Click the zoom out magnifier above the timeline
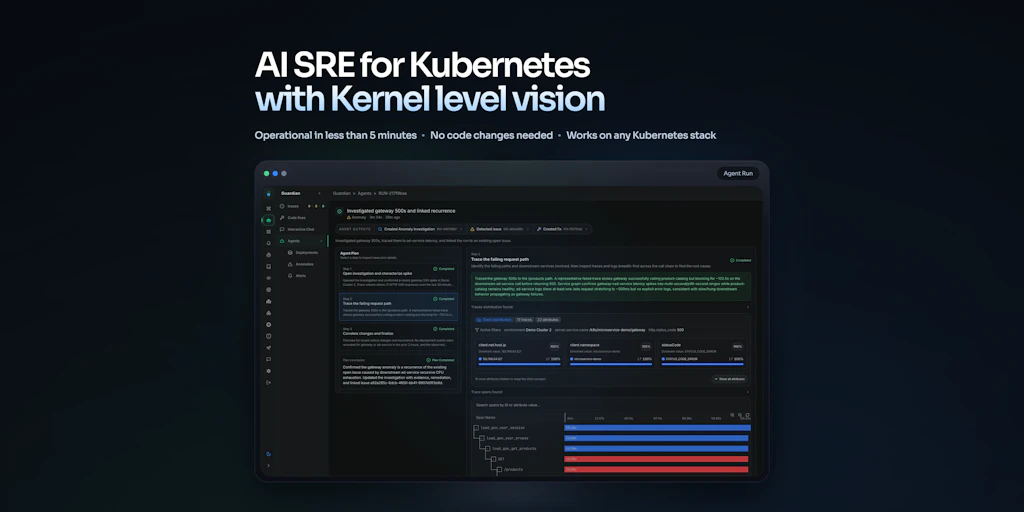 point(740,415)
